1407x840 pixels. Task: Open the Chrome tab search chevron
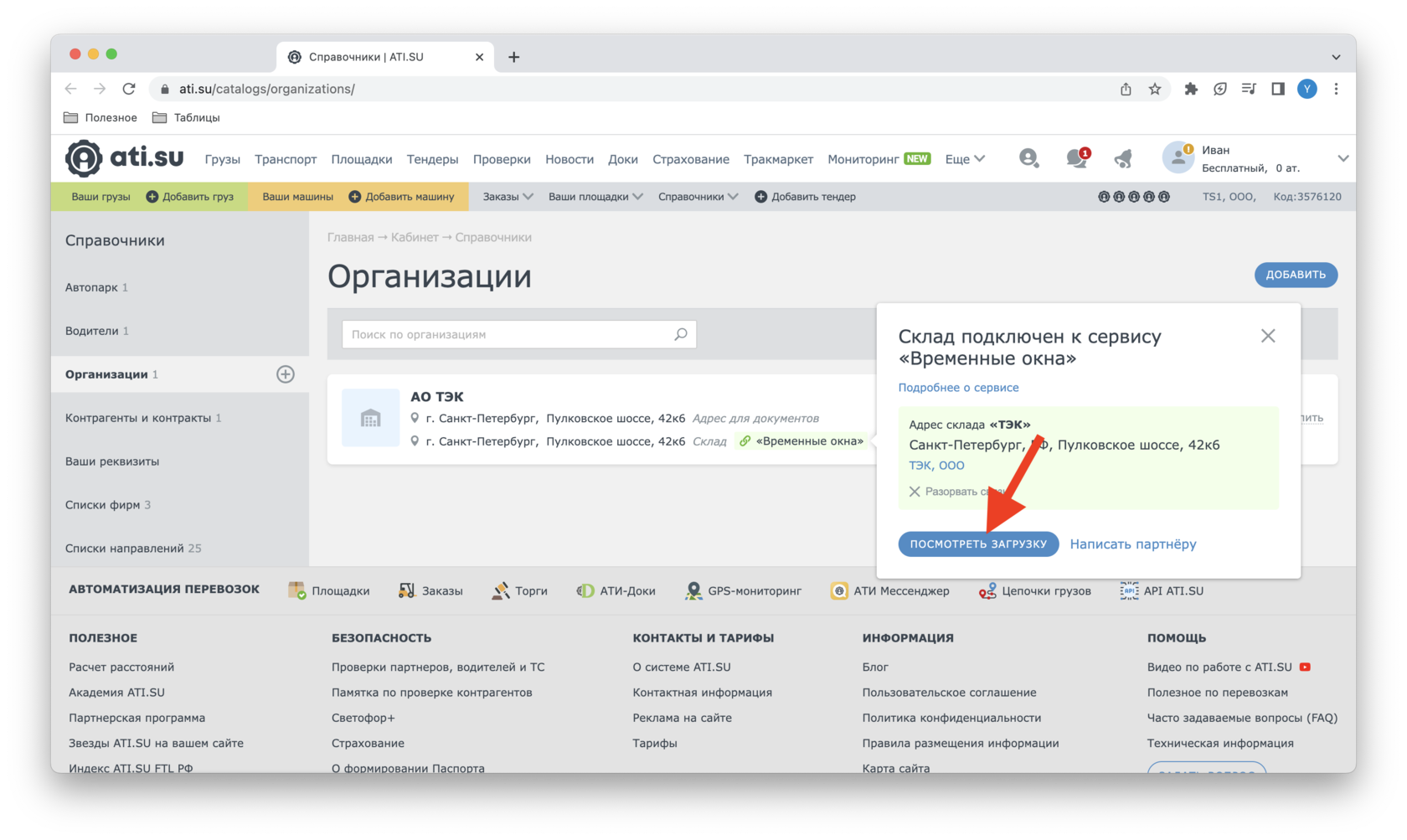[1336, 57]
